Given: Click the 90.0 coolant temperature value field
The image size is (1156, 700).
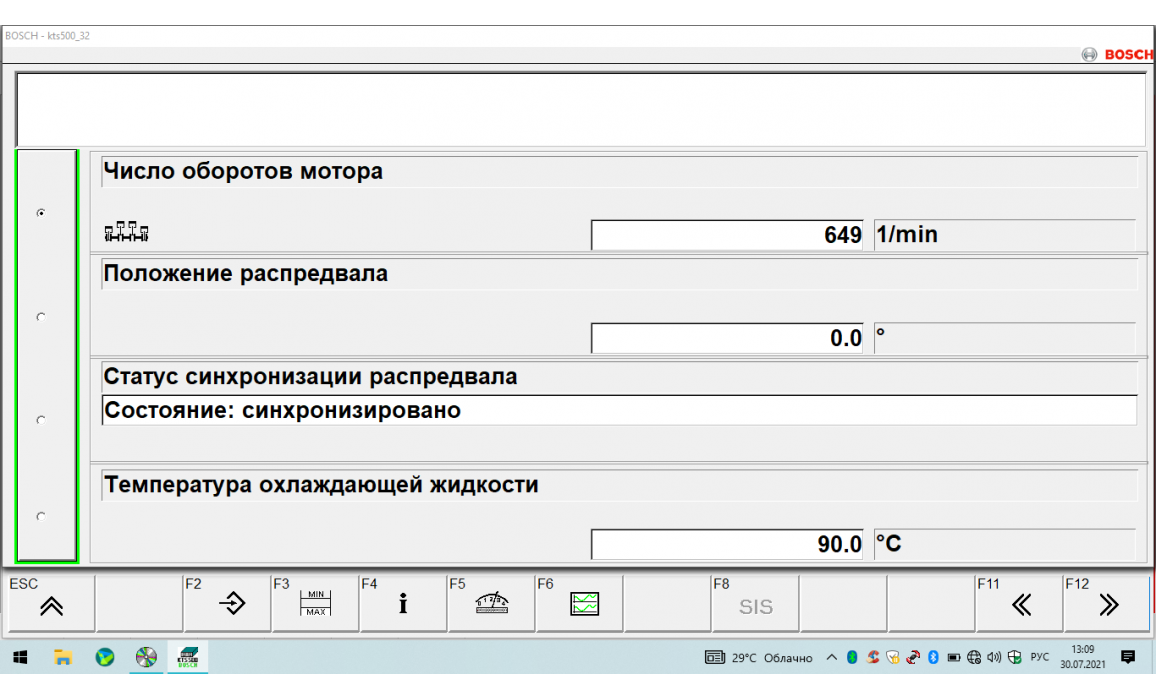Looking at the screenshot, I should (730, 544).
